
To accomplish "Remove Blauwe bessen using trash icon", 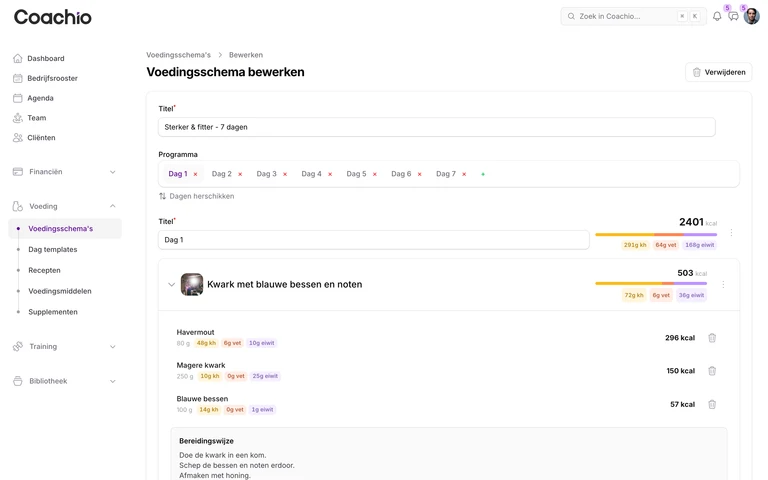I will (x=712, y=405).
